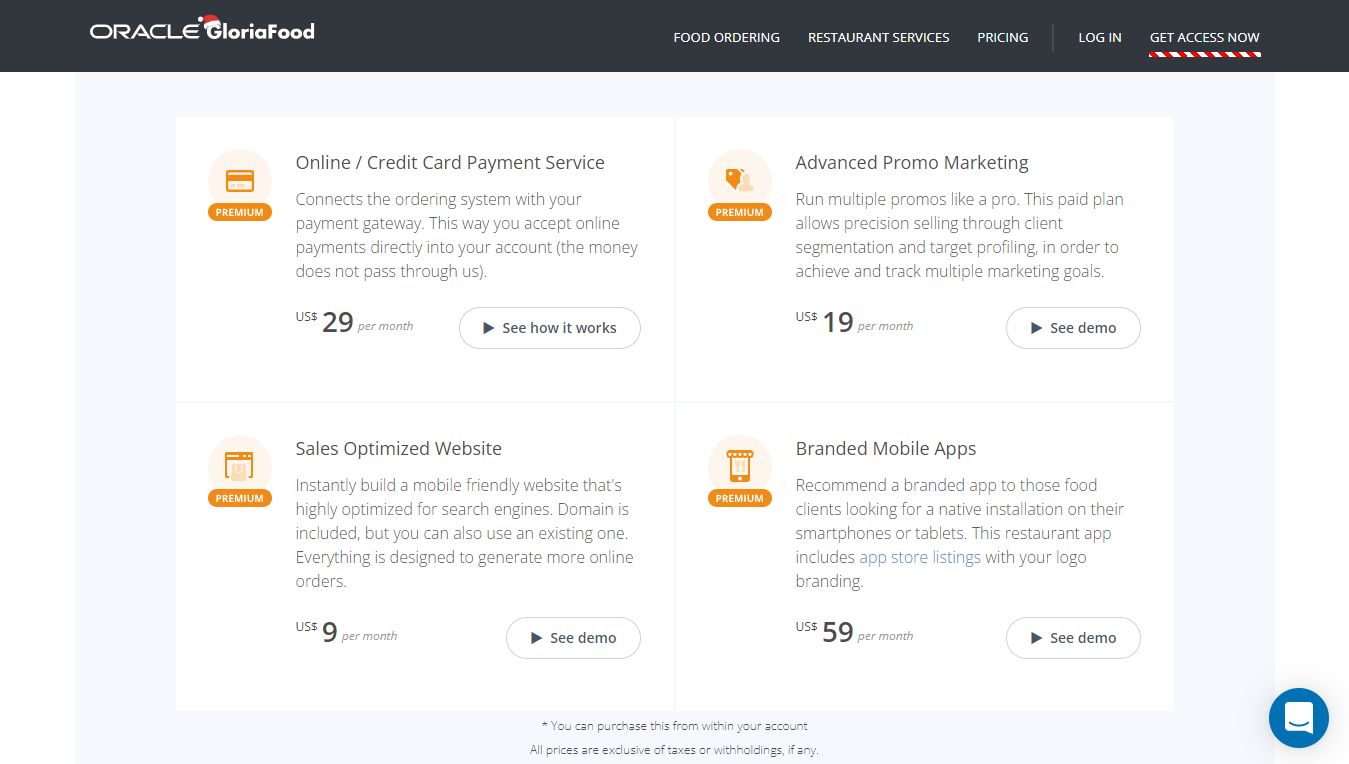Image resolution: width=1349 pixels, height=764 pixels.
Task: Click the PREMIUM badge under the payment icon
Action: pyautogui.click(x=240, y=212)
